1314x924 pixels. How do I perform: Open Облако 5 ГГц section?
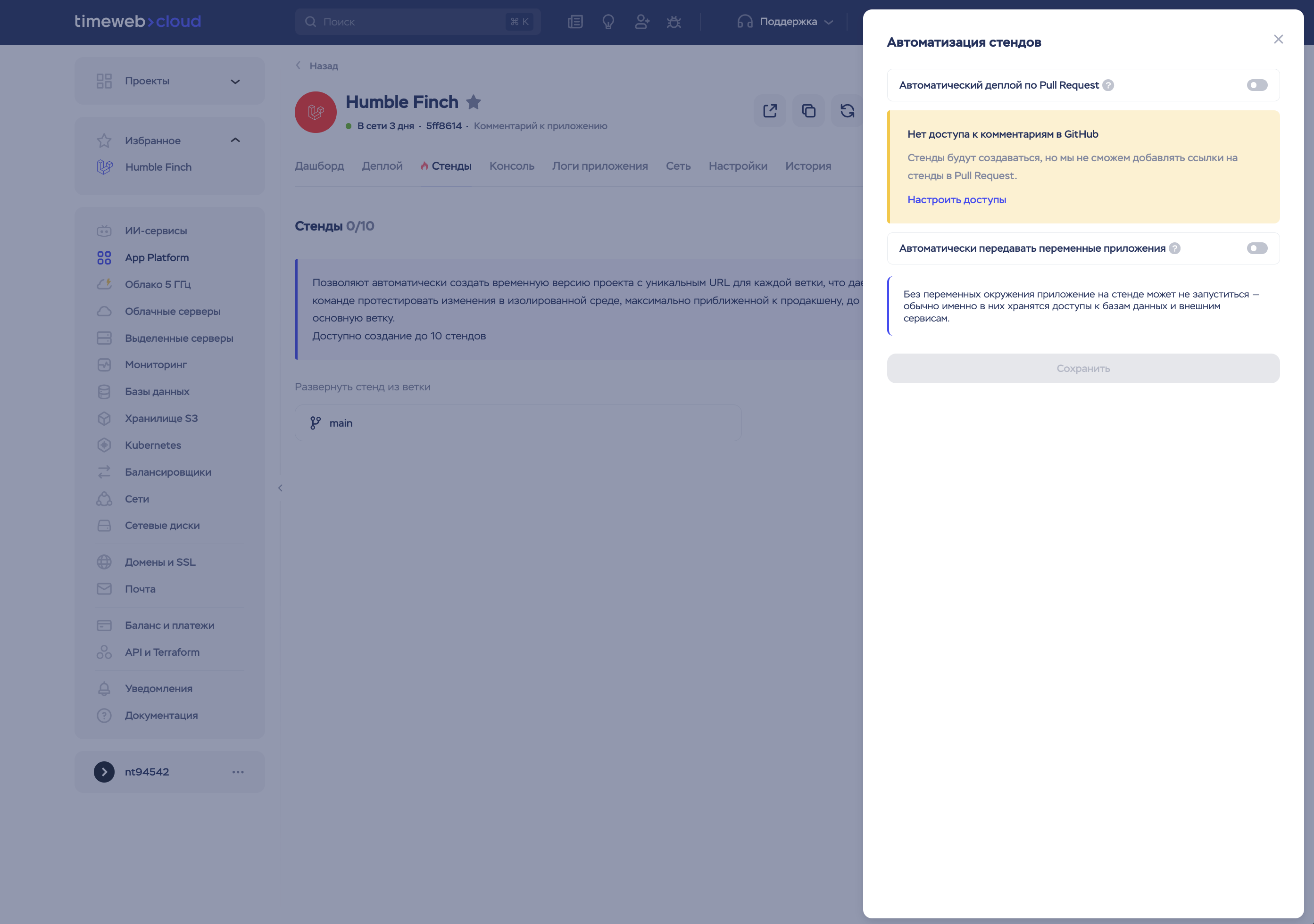(x=158, y=285)
